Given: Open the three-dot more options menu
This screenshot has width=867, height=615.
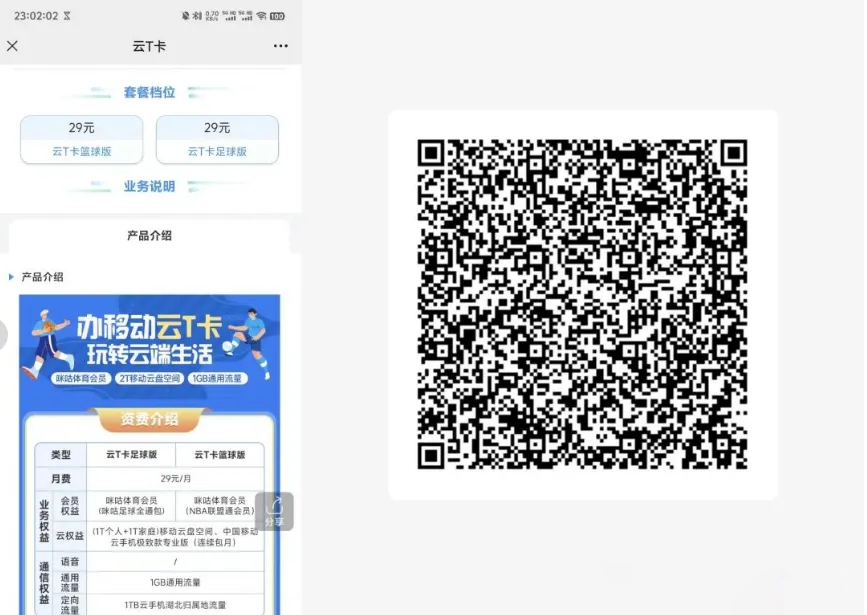Looking at the screenshot, I should pyautogui.click(x=280, y=46).
